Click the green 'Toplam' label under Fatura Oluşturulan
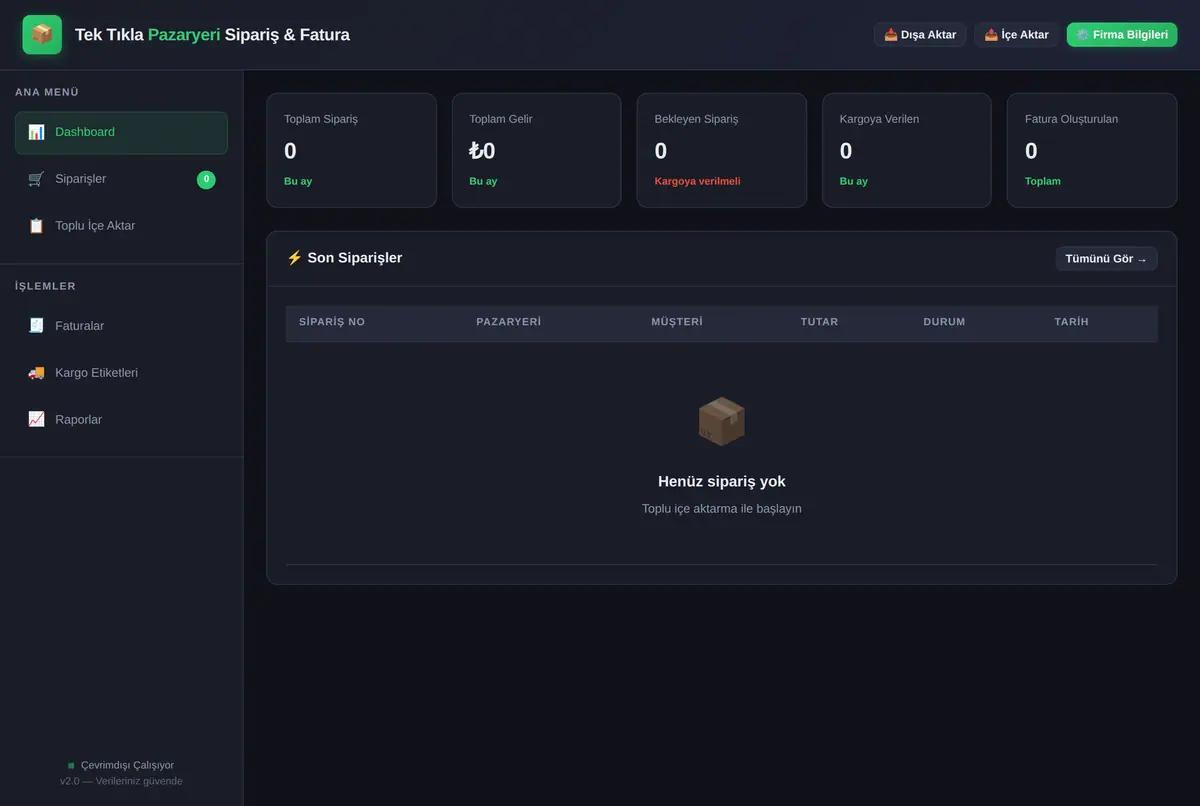Viewport: 1200px width, 806px height. coord(1043,182)
